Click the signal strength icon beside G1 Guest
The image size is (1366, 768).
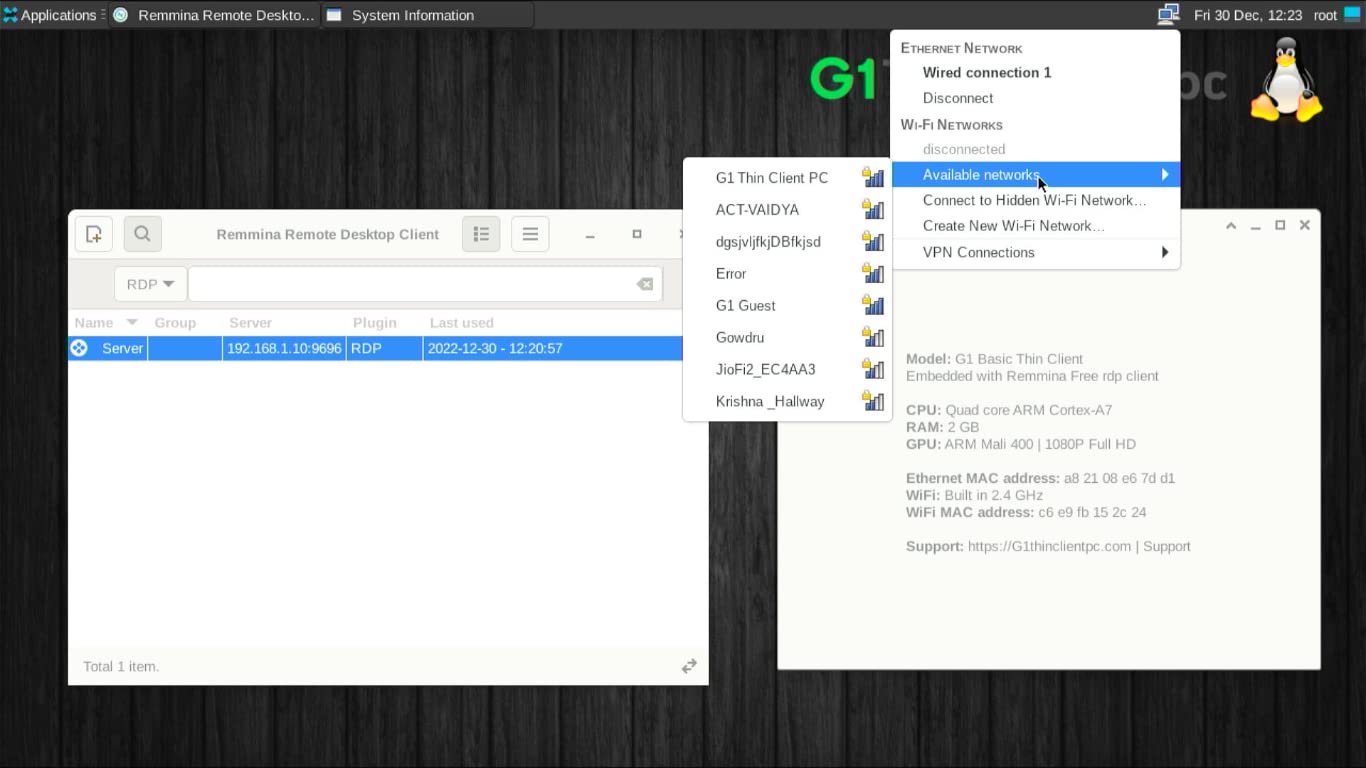pos(872,305)
